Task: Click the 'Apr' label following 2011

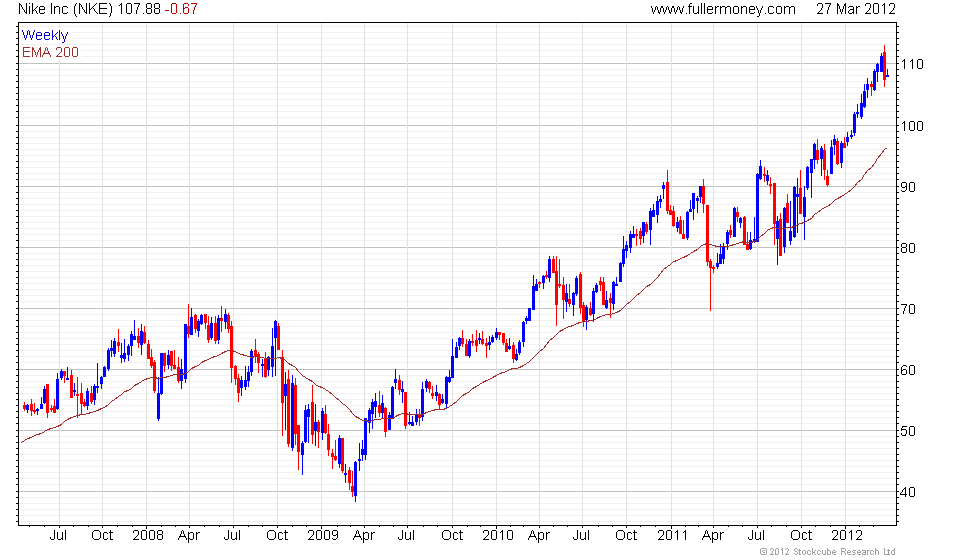Action: point(713,536)
